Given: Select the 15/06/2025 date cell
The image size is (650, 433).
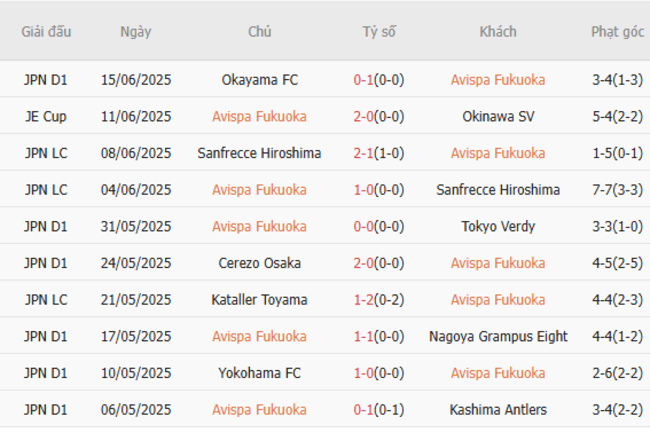Looking at the screenshot, I should [x=136, y=80].
